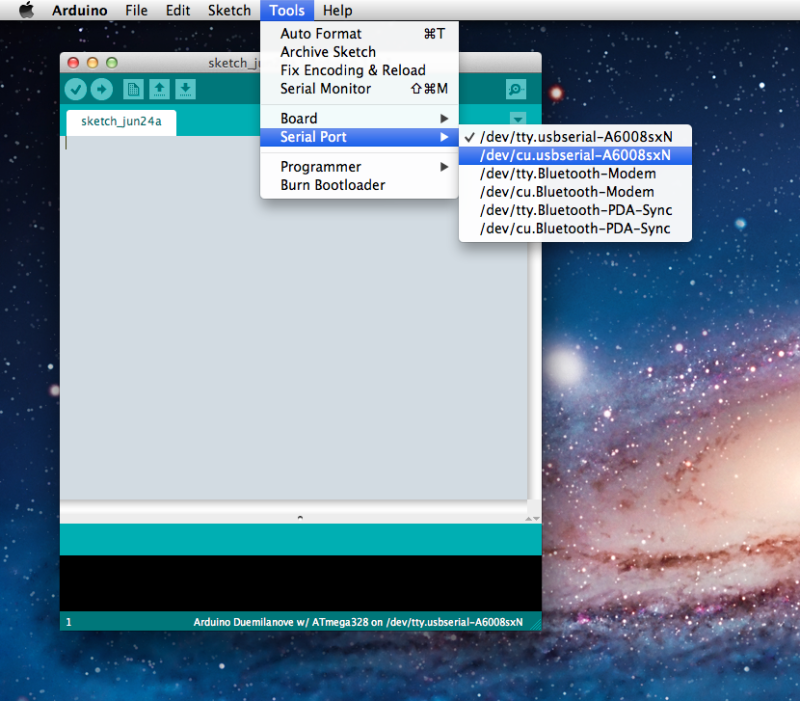Choose Archive Sketch menu item

pyautogui.click(x=359, y=52)
